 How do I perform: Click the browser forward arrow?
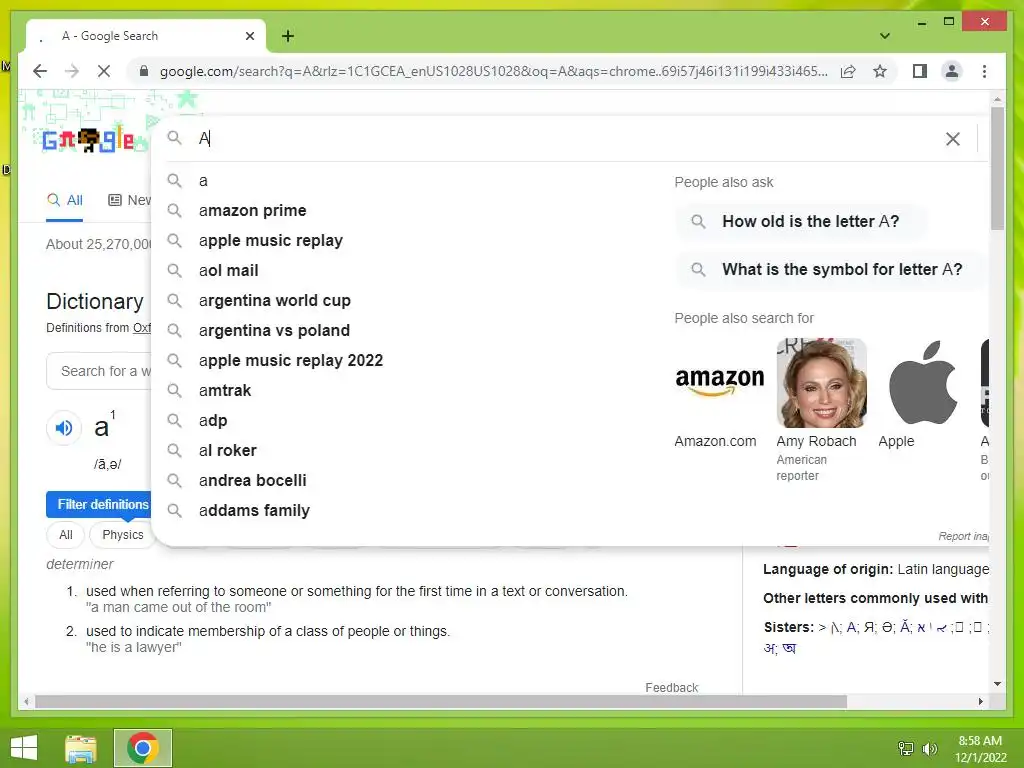(72, 71)
